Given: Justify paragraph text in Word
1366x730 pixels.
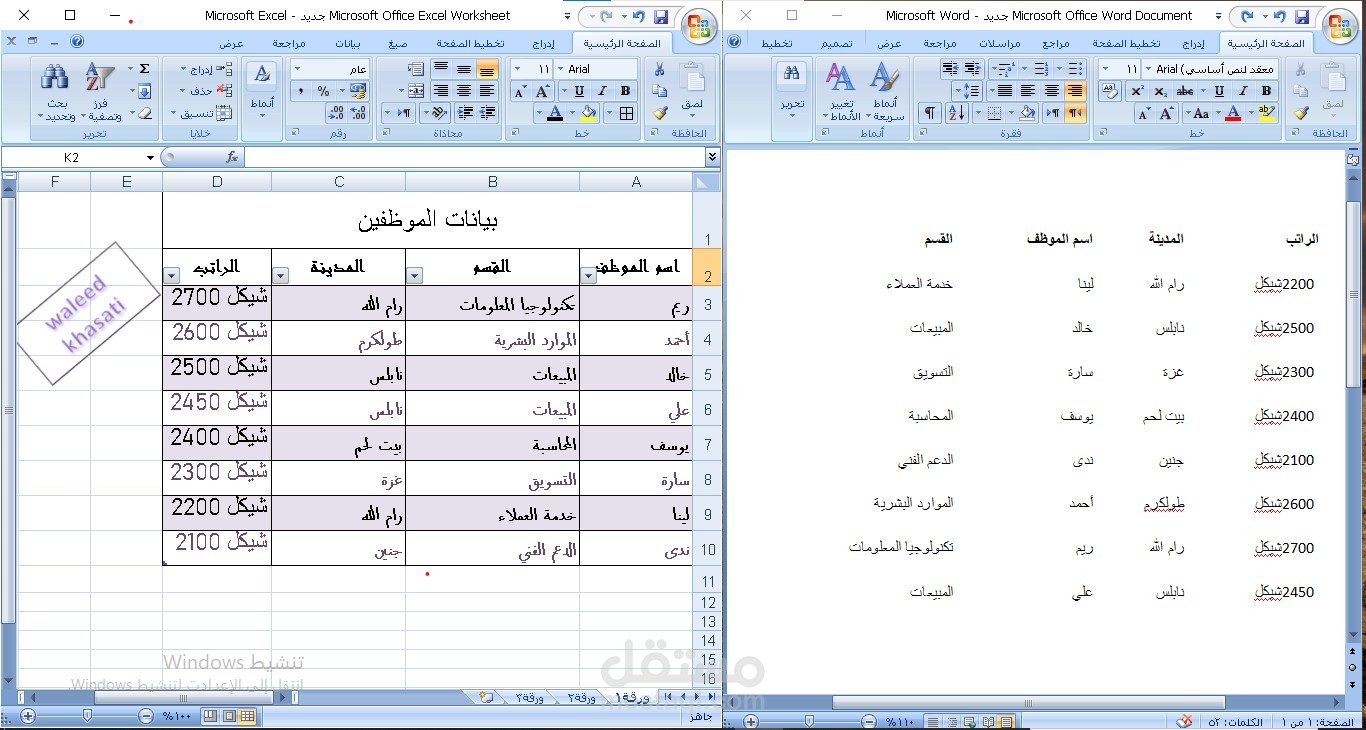Looking at the screenshot, I should [1005, 91].
